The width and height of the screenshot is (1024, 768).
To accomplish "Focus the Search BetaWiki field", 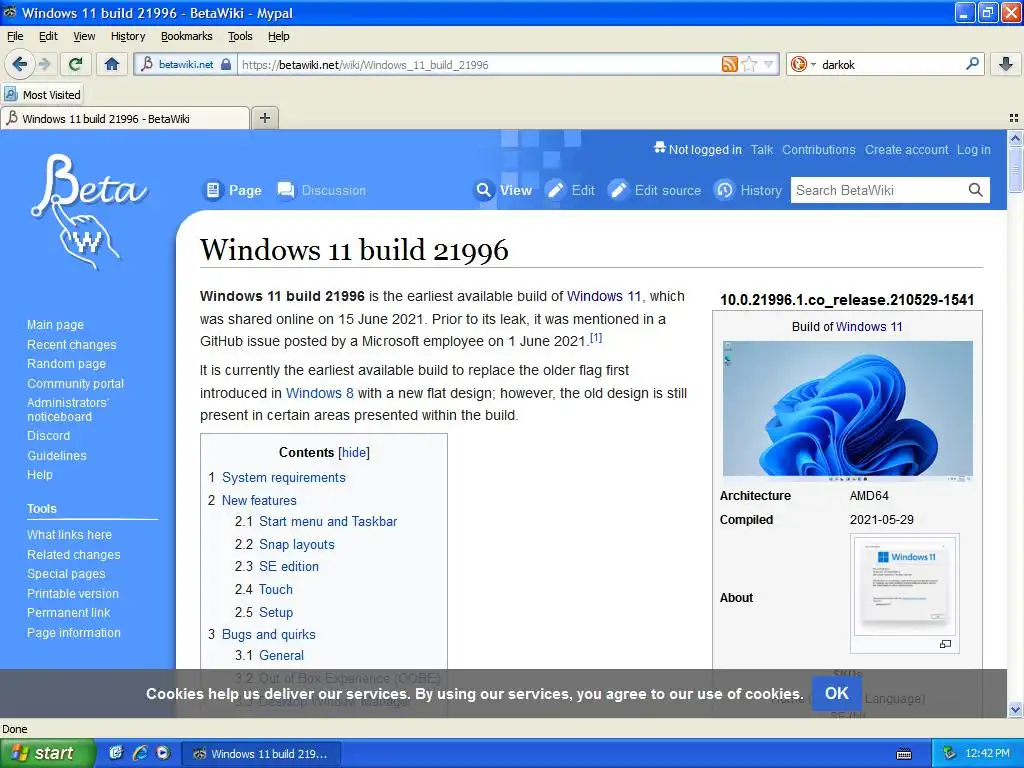I will [x=878, y=190].
